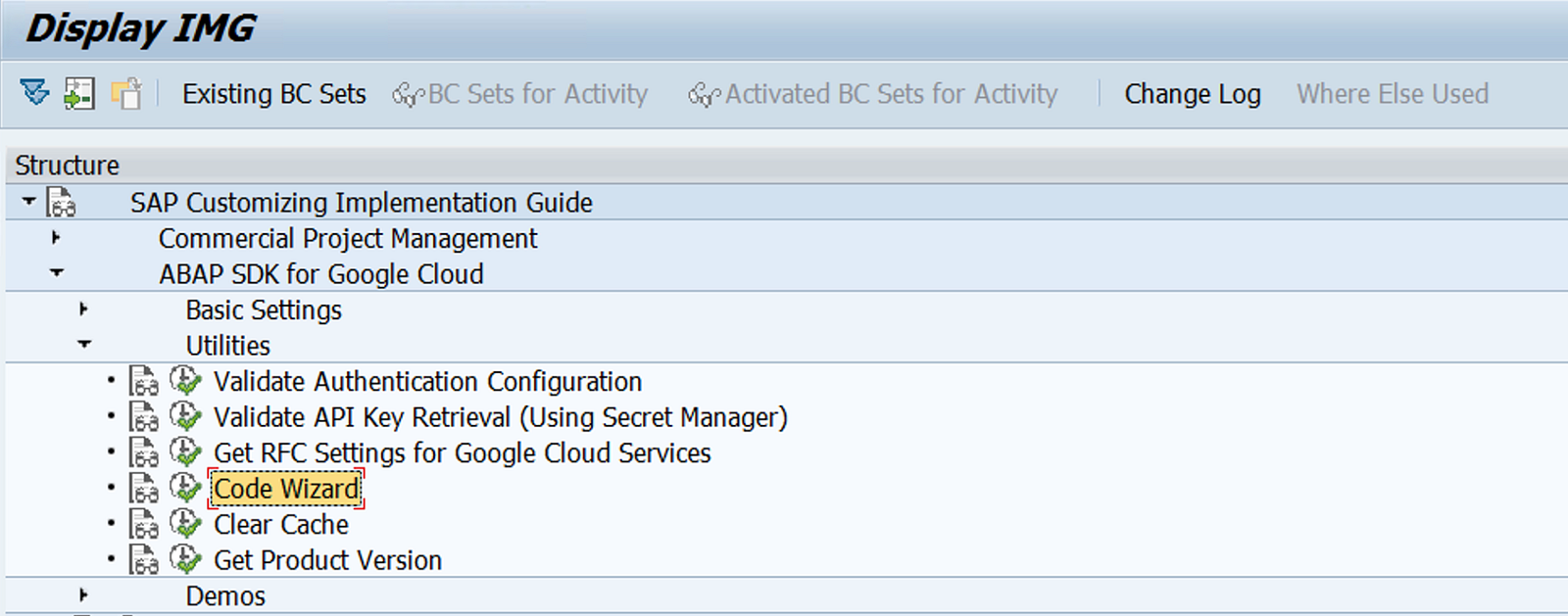1568x616 pixels.
Task: Run Get RFC Settings activity icon
Action: (x=185, y=452)
